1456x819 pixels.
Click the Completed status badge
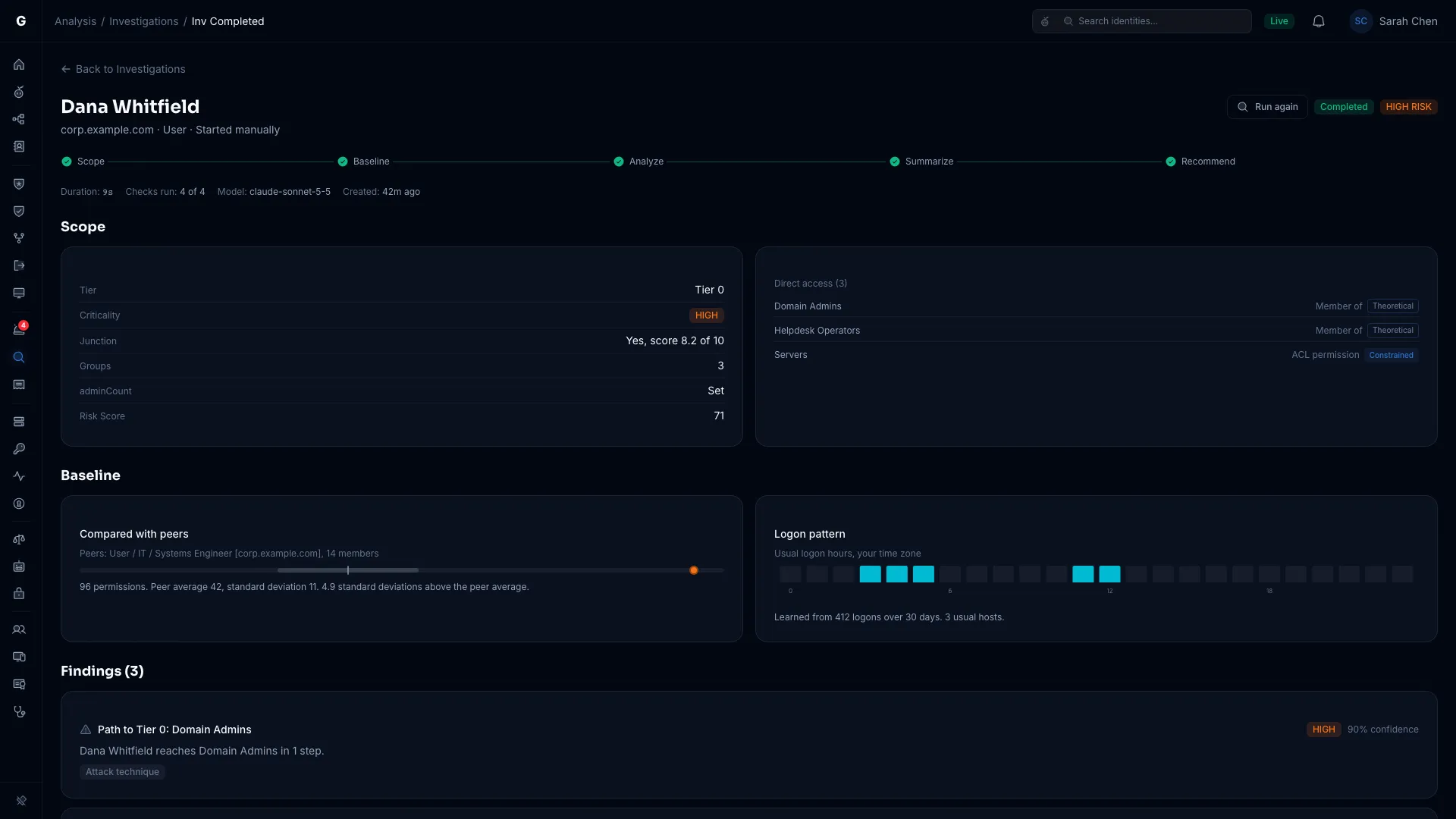tap(1344, 107)
